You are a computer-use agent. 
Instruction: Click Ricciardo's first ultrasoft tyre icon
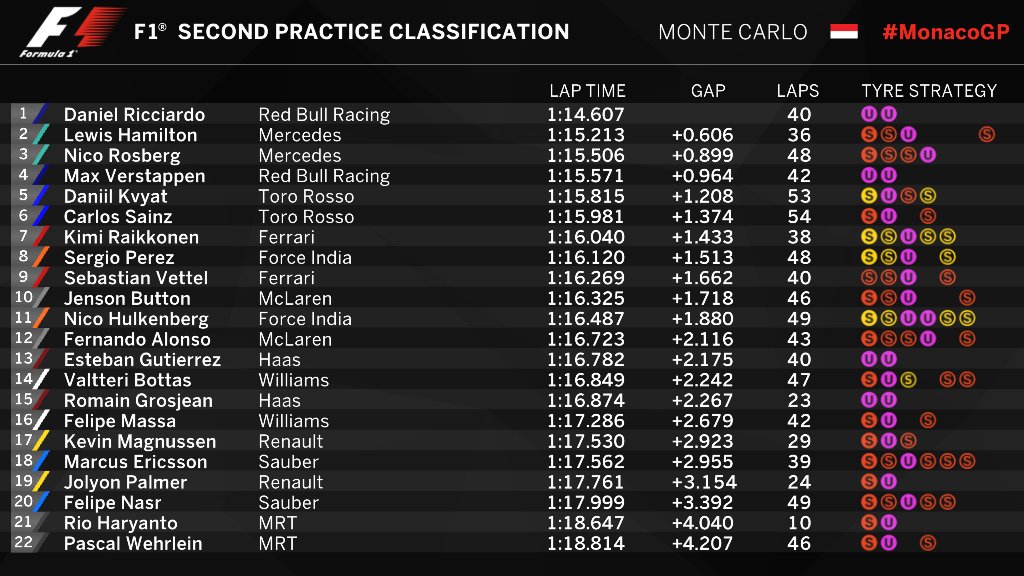pyautogui.click(x=869, y=114)
